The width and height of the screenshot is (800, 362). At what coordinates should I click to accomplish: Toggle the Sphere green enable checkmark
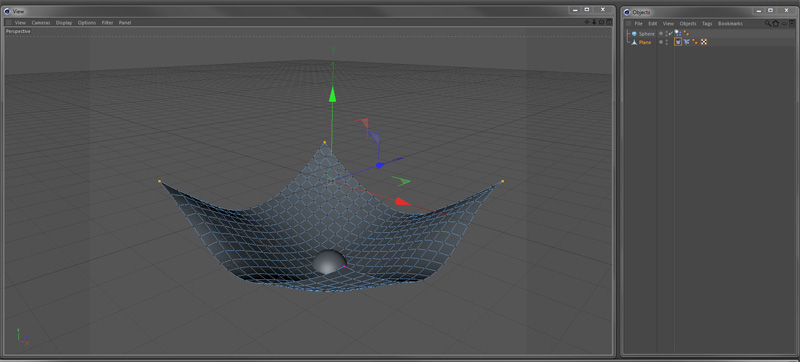(x=671, y=33)
